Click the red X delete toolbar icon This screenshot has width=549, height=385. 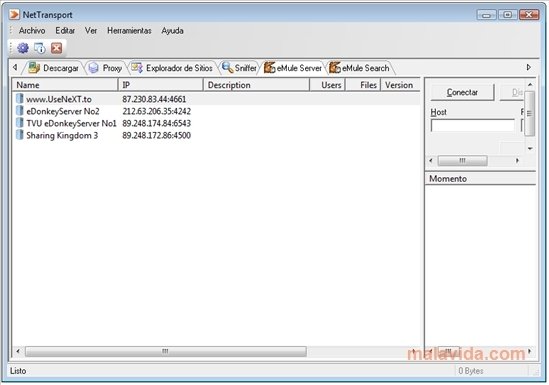pyautogui.click(x=56, y=48)
